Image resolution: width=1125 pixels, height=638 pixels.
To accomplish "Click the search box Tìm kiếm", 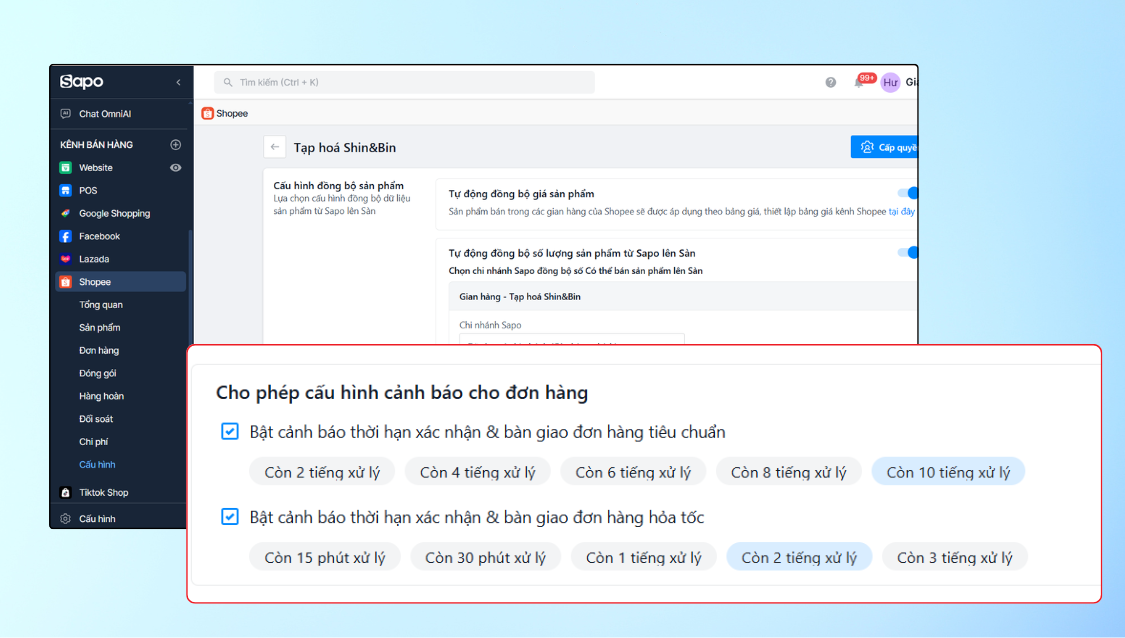I will [405, 82].
